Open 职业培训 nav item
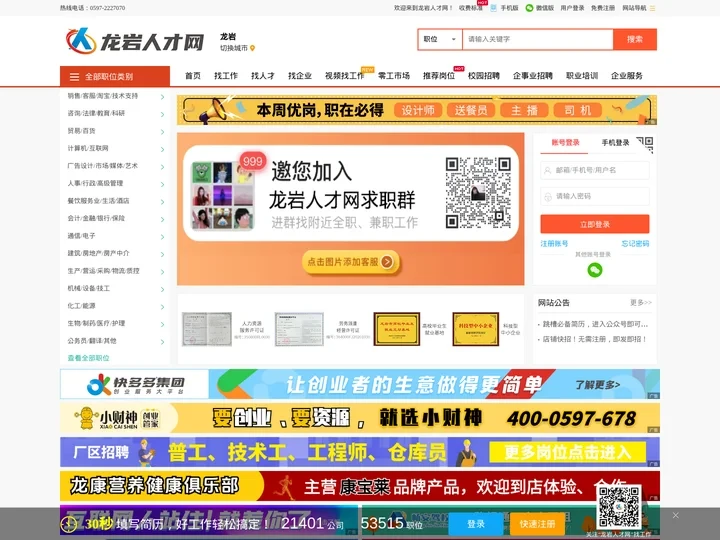Screen dimensions: 720x540 point(582,76)
